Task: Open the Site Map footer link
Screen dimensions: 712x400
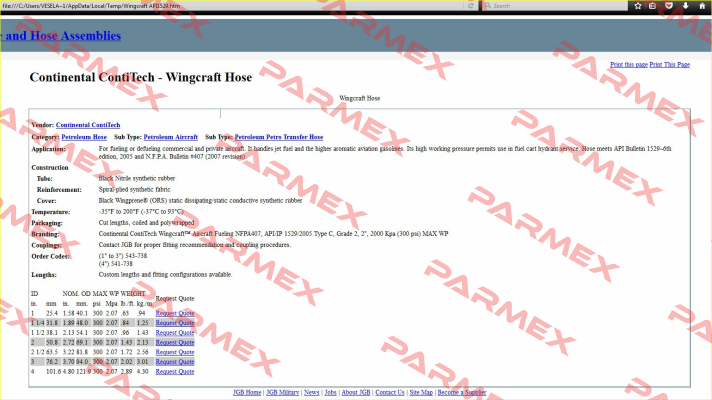Action: pyautogui.click(x=421, y=392)
